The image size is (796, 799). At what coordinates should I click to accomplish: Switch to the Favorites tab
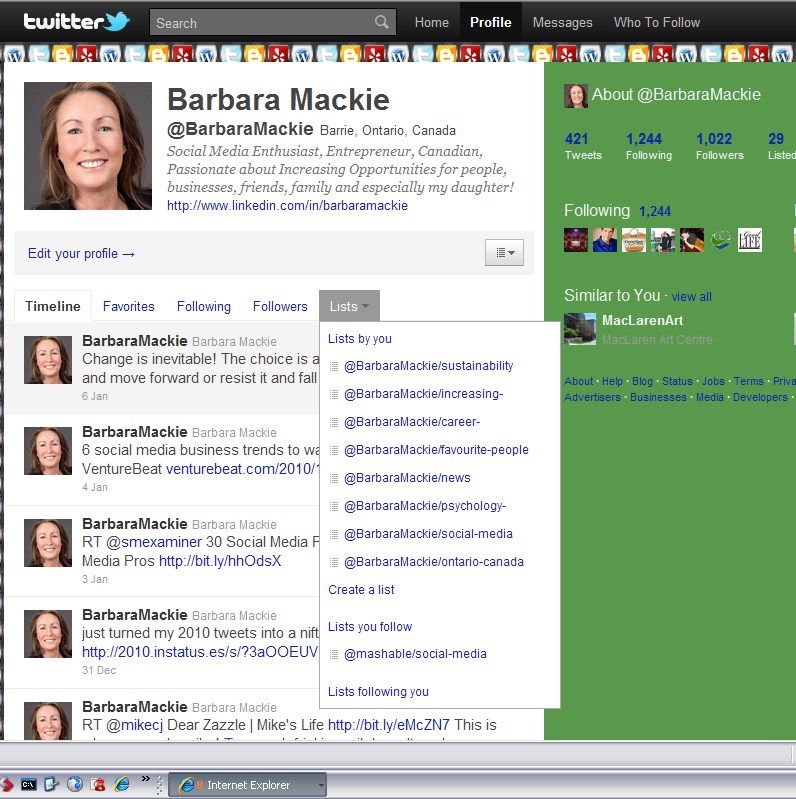click(x=128, y=306)
